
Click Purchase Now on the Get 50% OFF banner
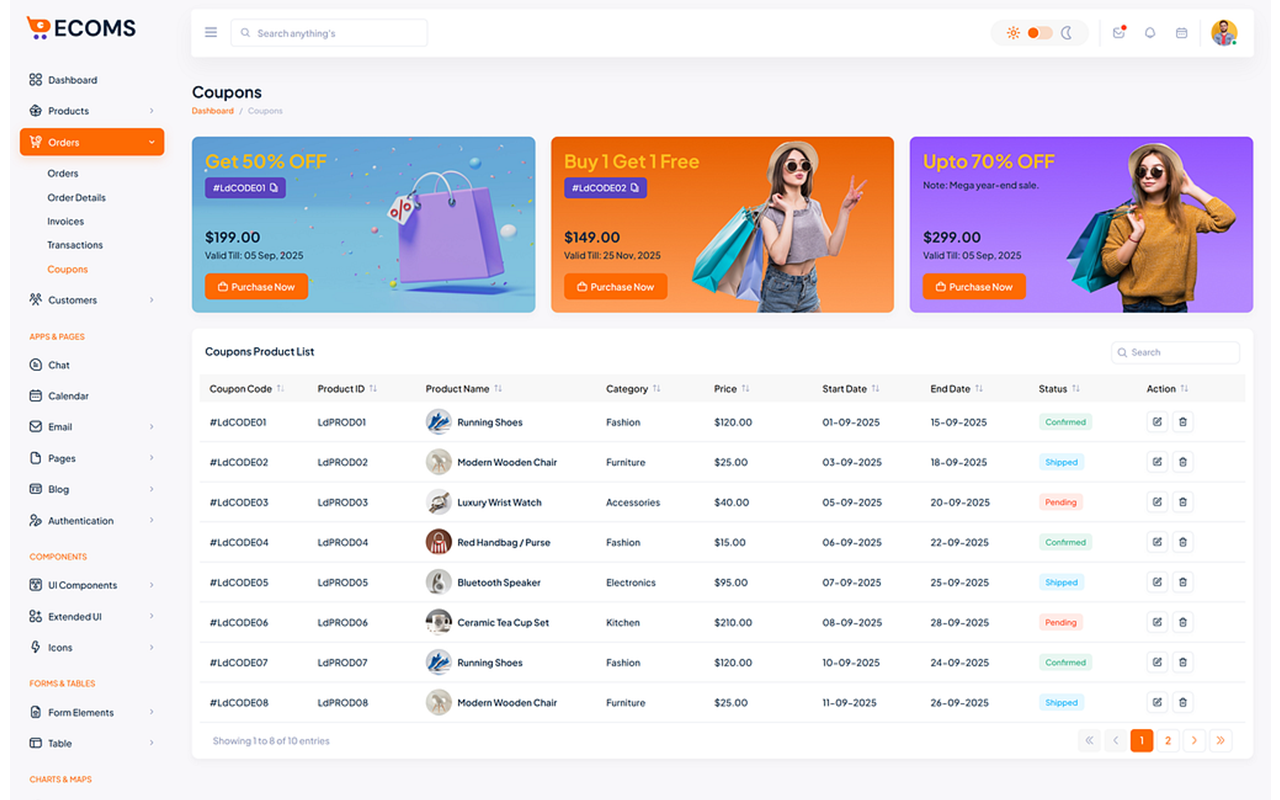[x=256, y=286]
